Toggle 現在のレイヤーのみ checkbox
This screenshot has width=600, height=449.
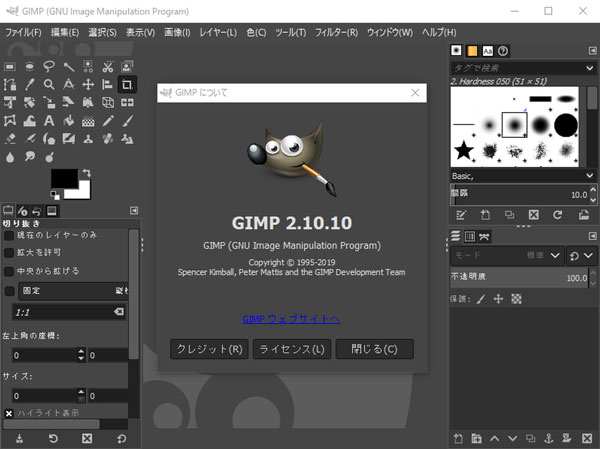click(9, 235)
